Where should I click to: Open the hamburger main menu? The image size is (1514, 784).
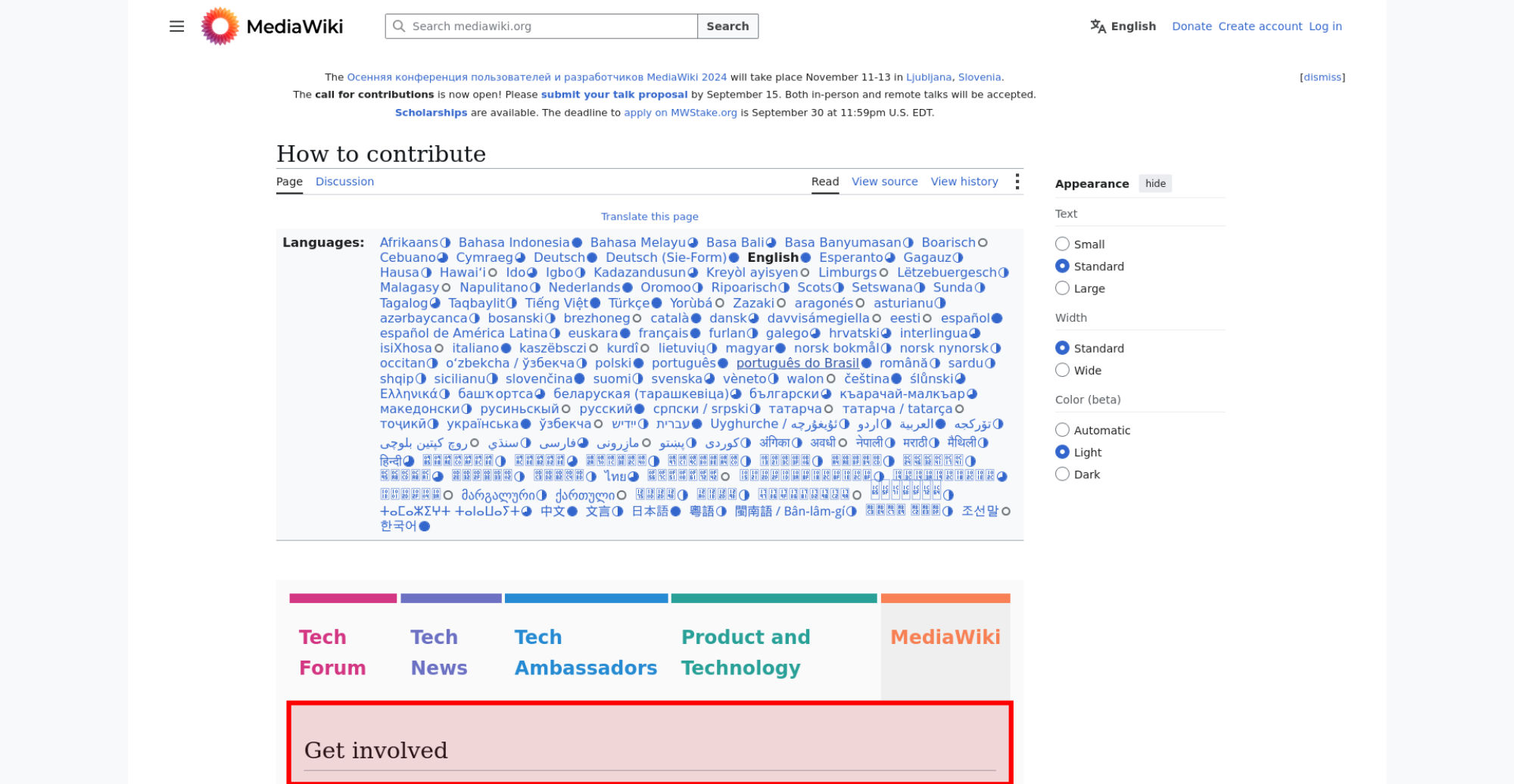click(176, 26)
